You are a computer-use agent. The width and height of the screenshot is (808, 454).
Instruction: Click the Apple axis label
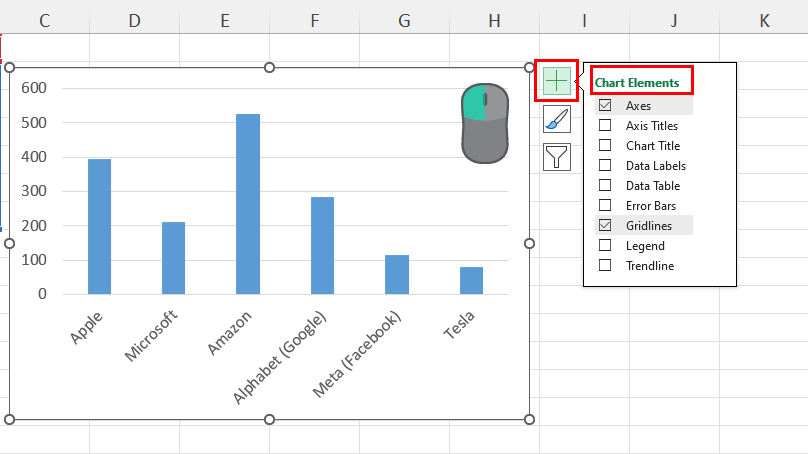[86, 328]
